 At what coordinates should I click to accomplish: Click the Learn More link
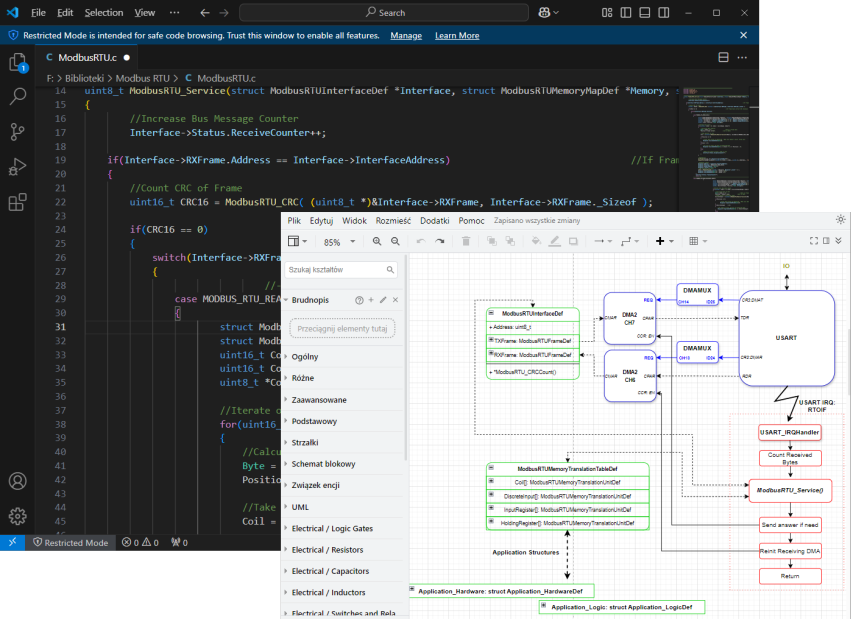(457, 35)
